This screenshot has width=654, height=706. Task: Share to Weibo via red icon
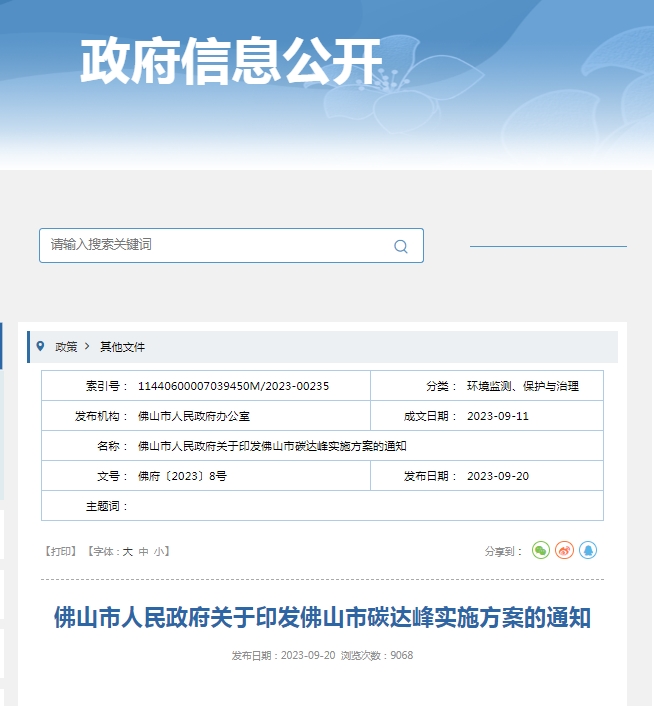(564, 550)
